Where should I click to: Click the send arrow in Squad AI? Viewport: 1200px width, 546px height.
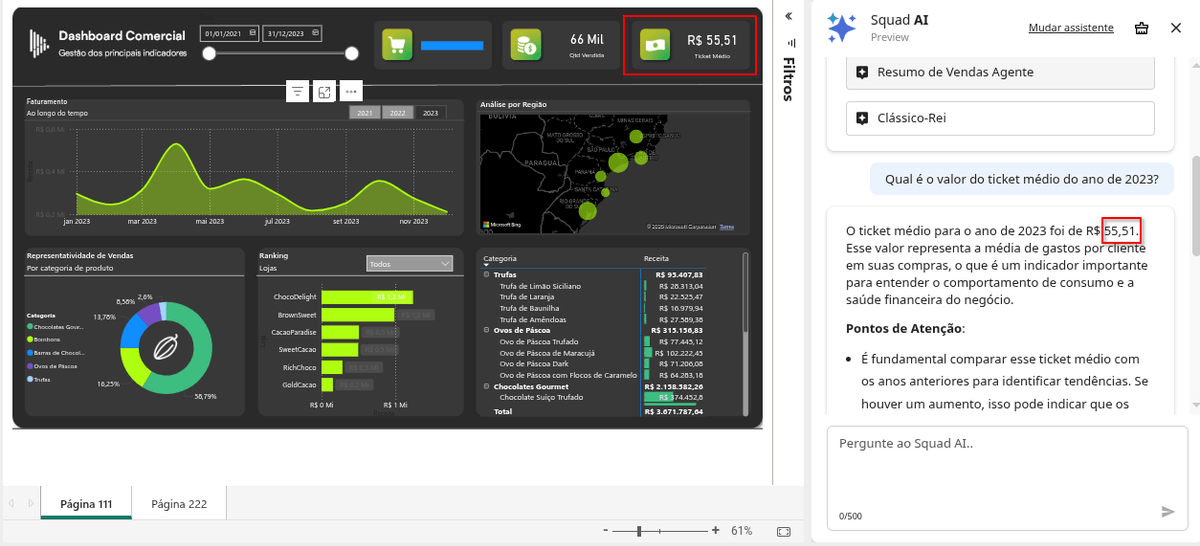point(1167,512)
